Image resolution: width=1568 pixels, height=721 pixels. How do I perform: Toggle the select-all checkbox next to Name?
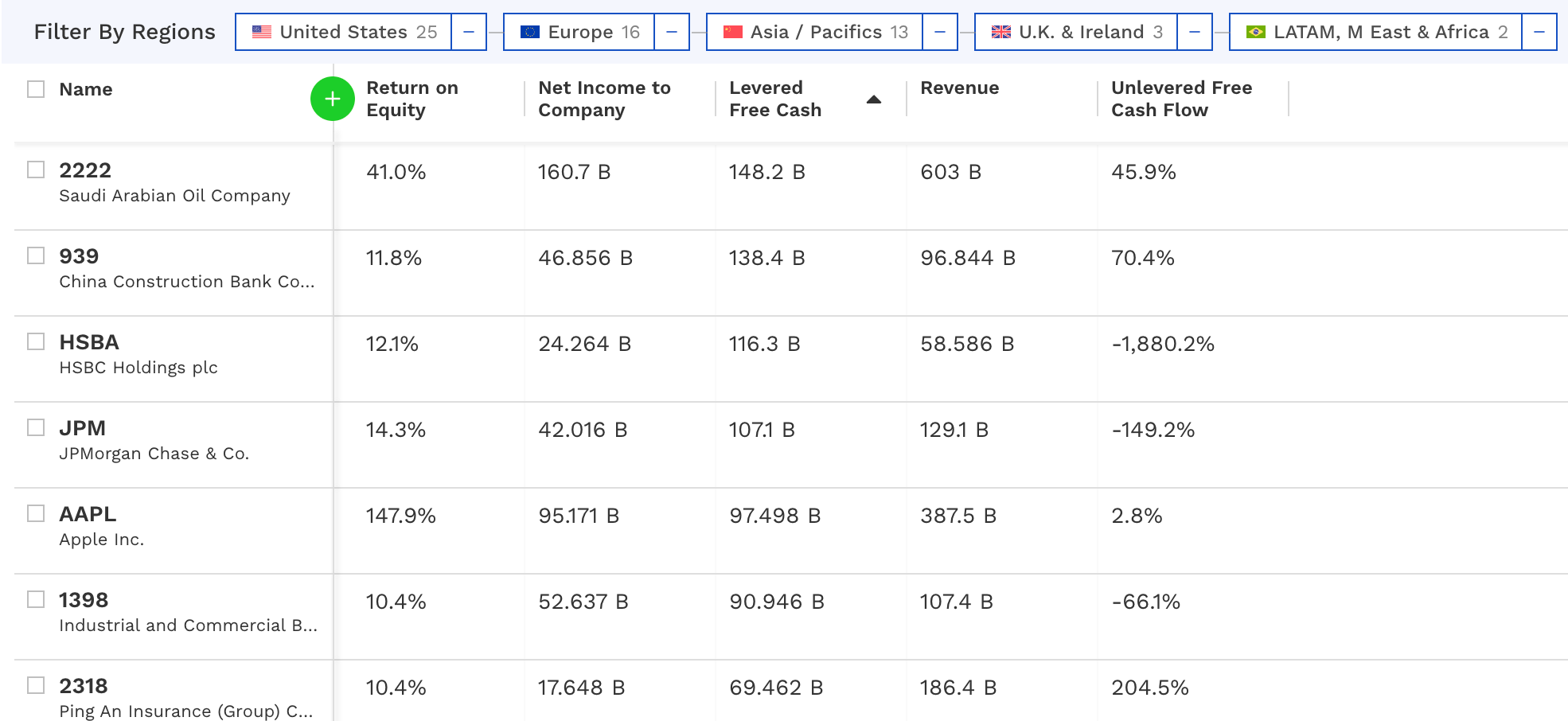(x=36, y=89)
